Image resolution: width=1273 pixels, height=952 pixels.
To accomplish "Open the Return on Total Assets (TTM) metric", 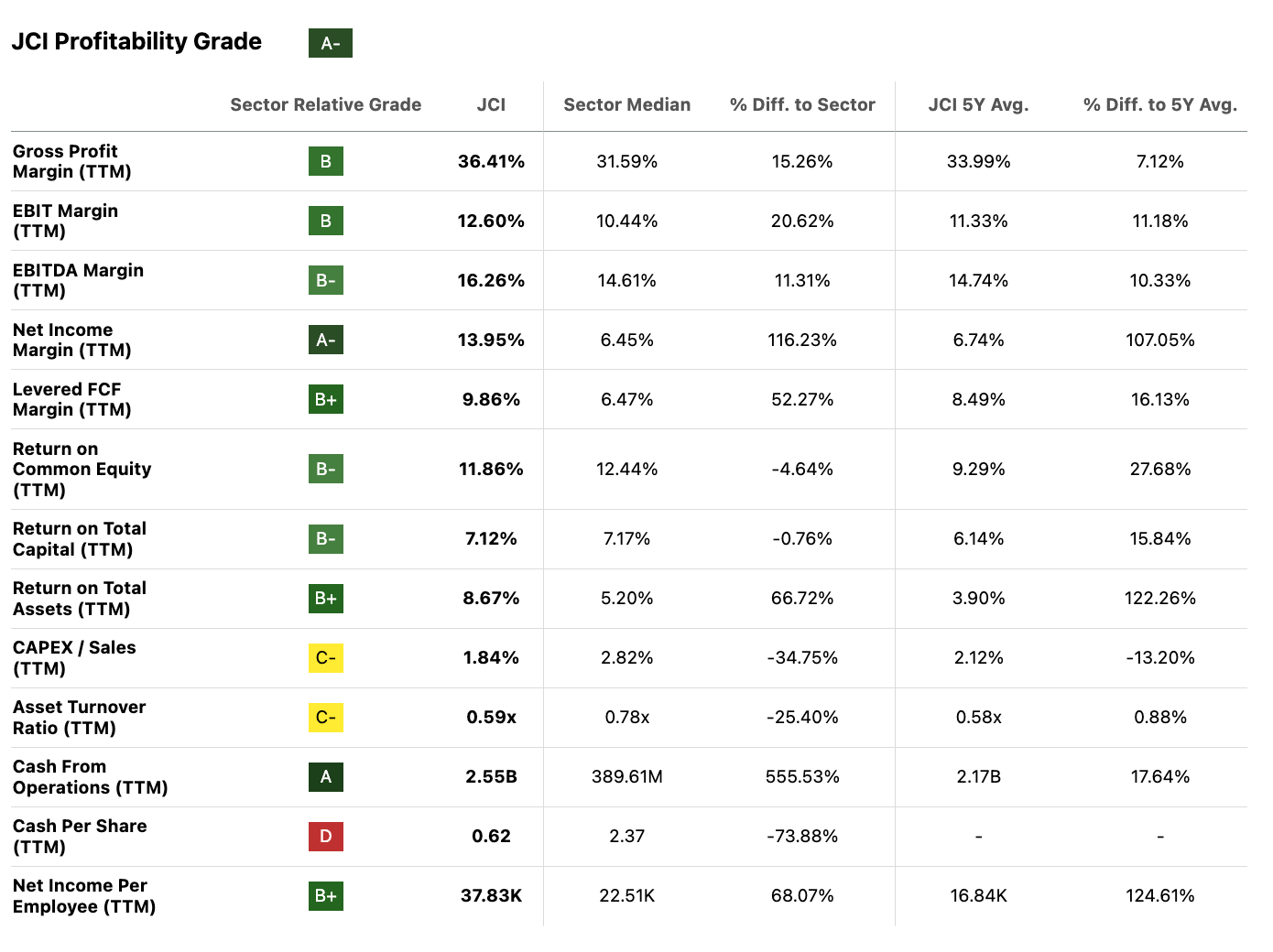I will coord(79,599).
